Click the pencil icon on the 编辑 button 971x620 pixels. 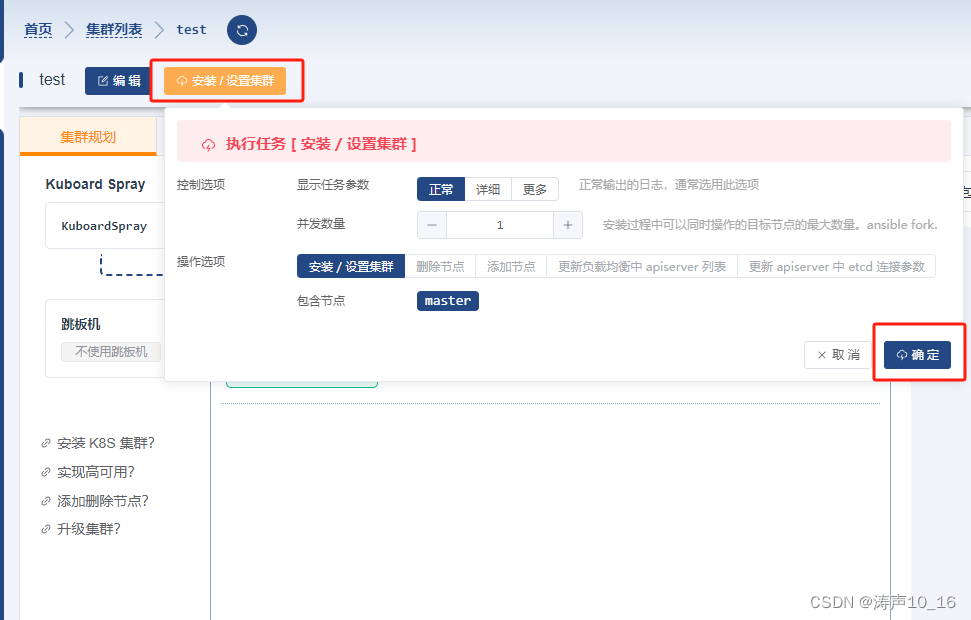104,81
